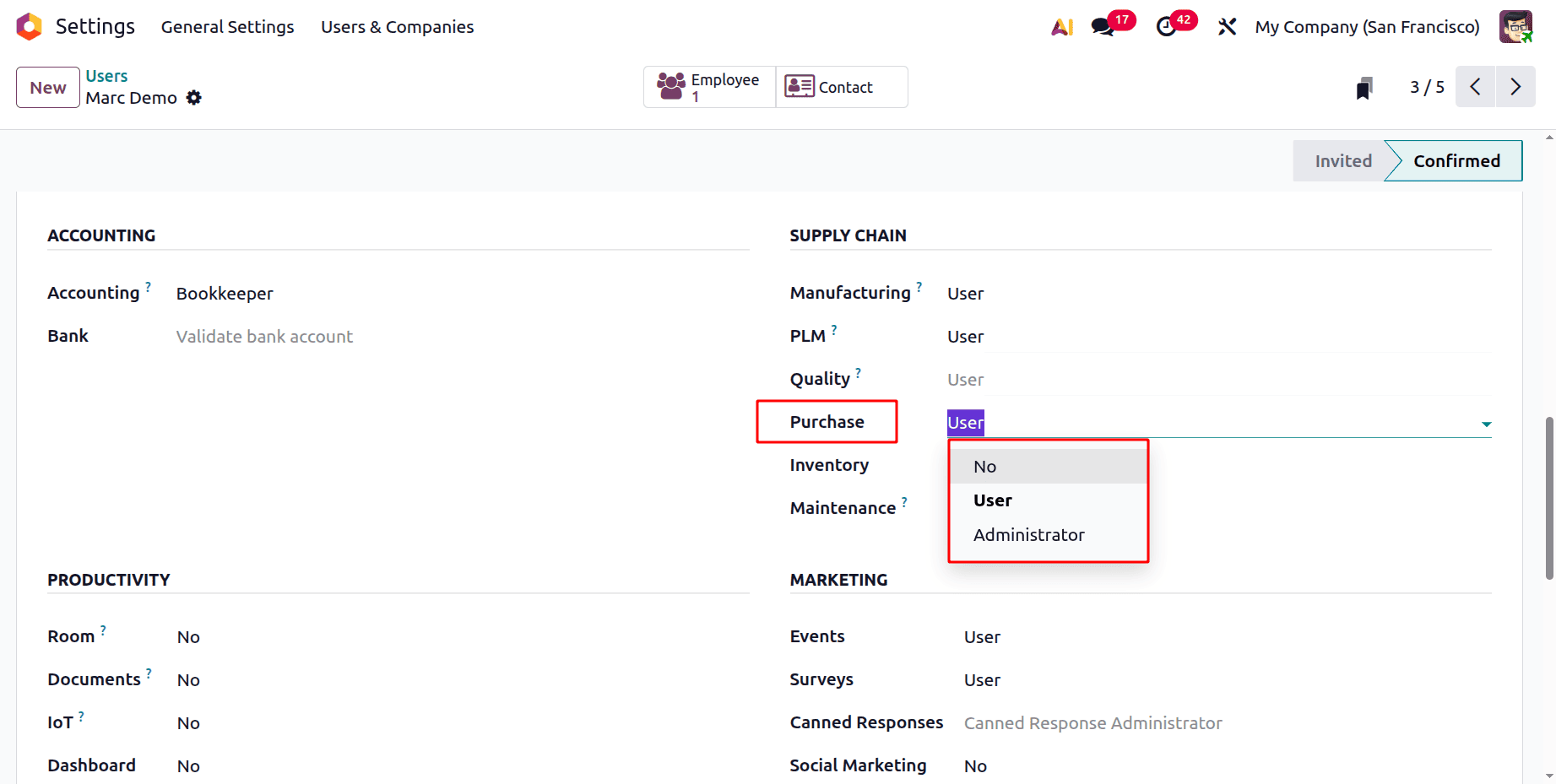Open the Users & Companies menu

pos(396,26)
